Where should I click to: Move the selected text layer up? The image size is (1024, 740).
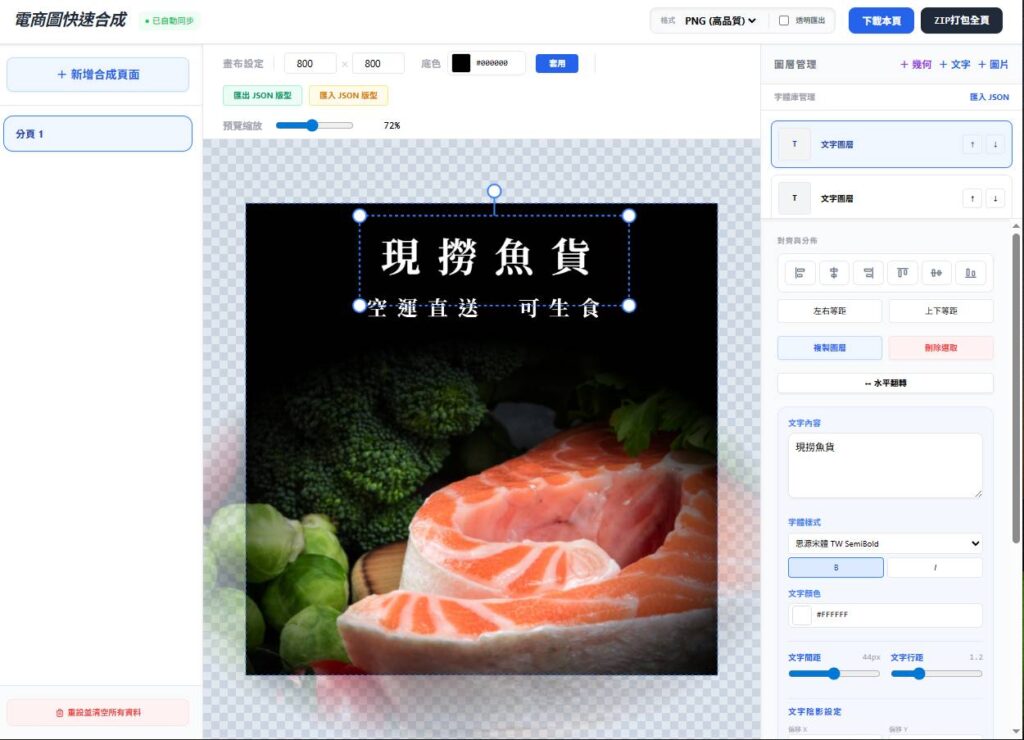point(972,145)
